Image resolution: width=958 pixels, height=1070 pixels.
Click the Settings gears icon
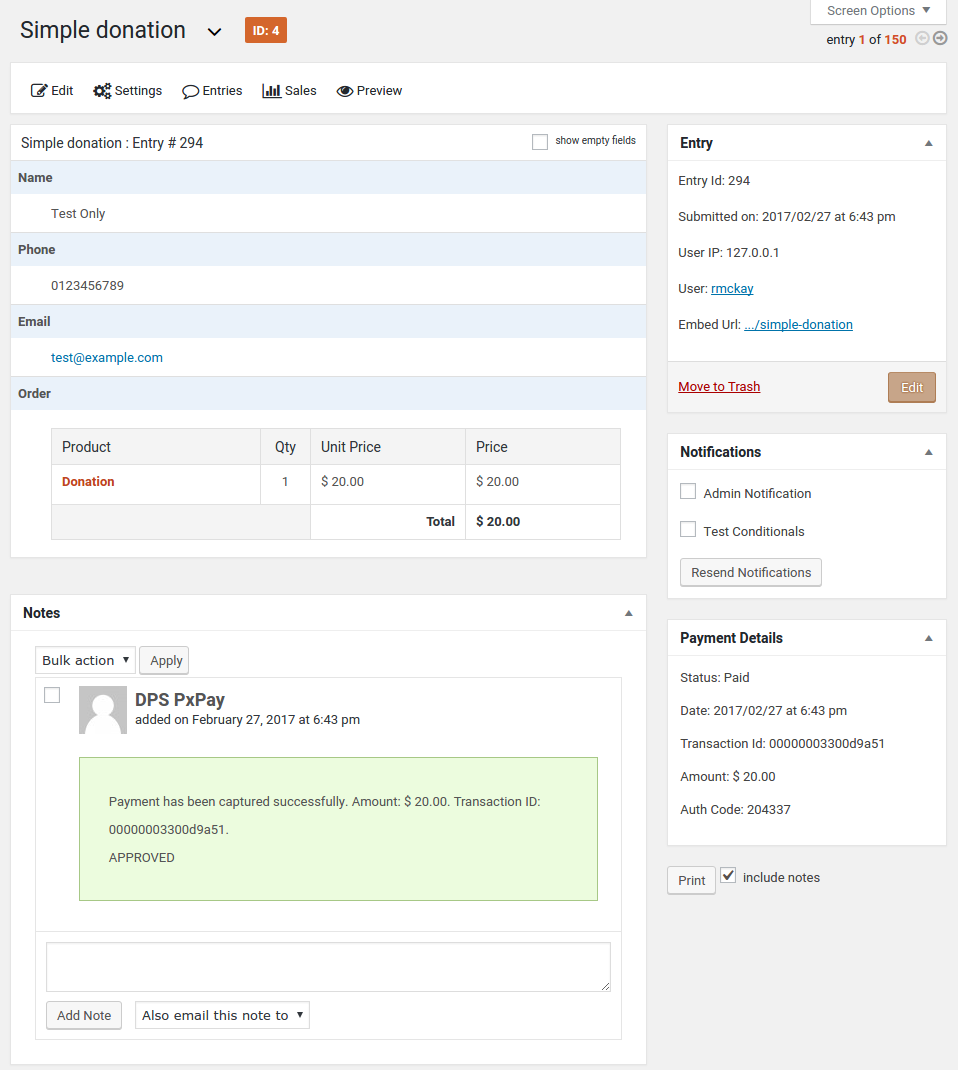pos(102,91)
